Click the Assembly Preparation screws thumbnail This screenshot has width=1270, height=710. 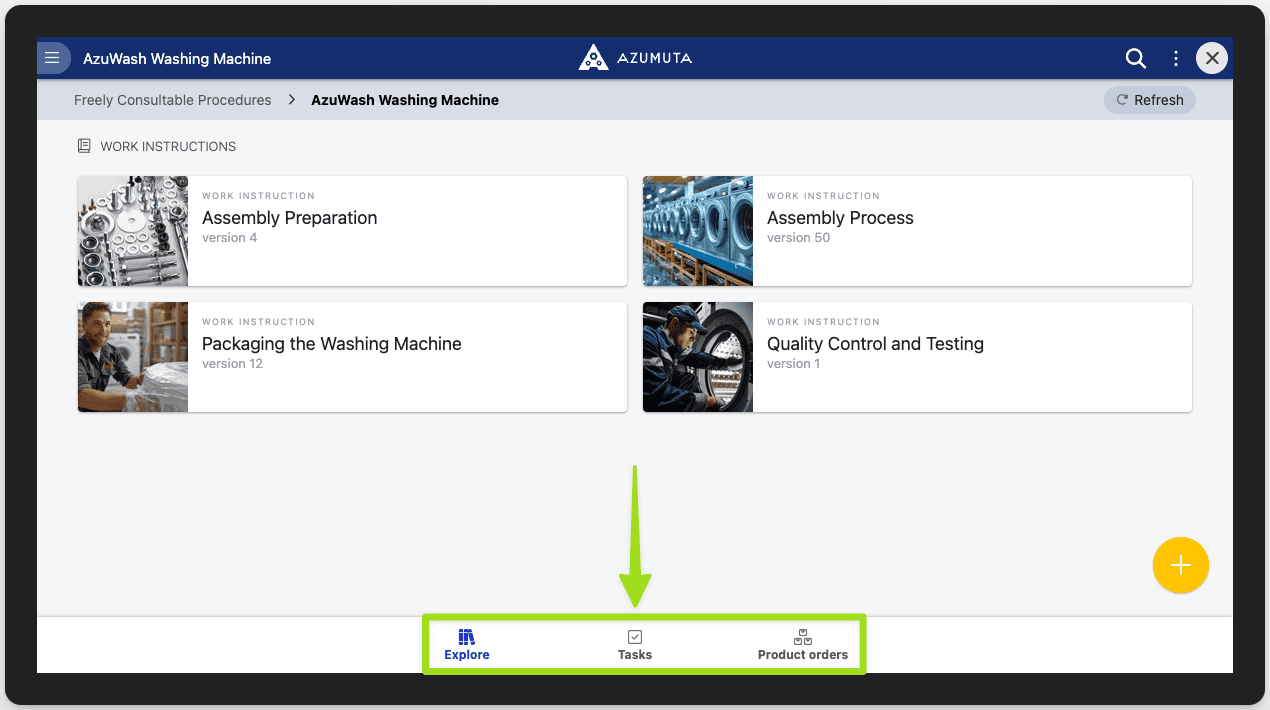point(133,231)
